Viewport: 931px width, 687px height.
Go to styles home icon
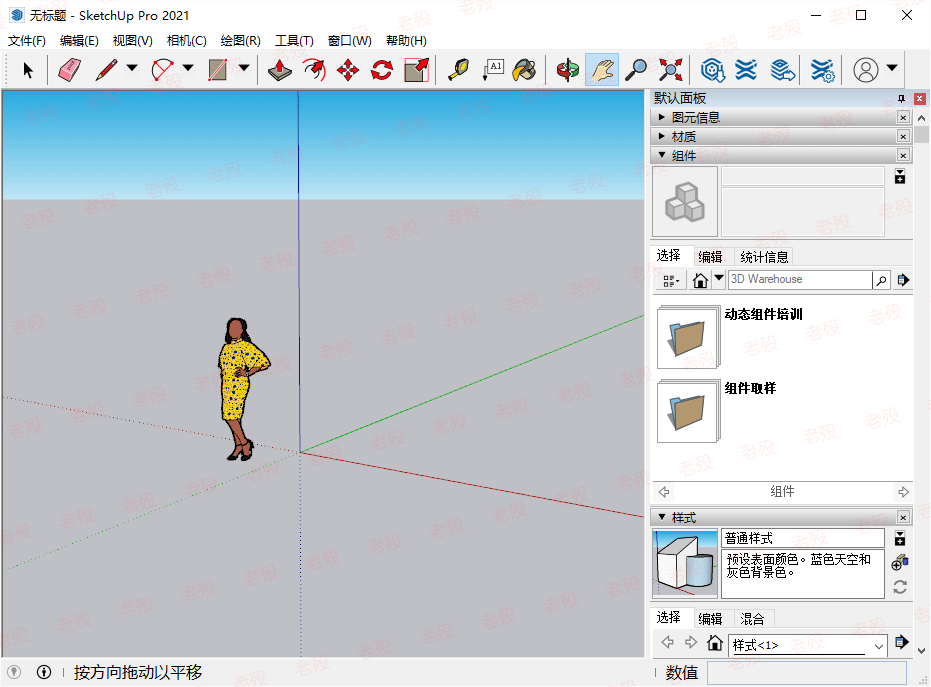coord(715,643)
